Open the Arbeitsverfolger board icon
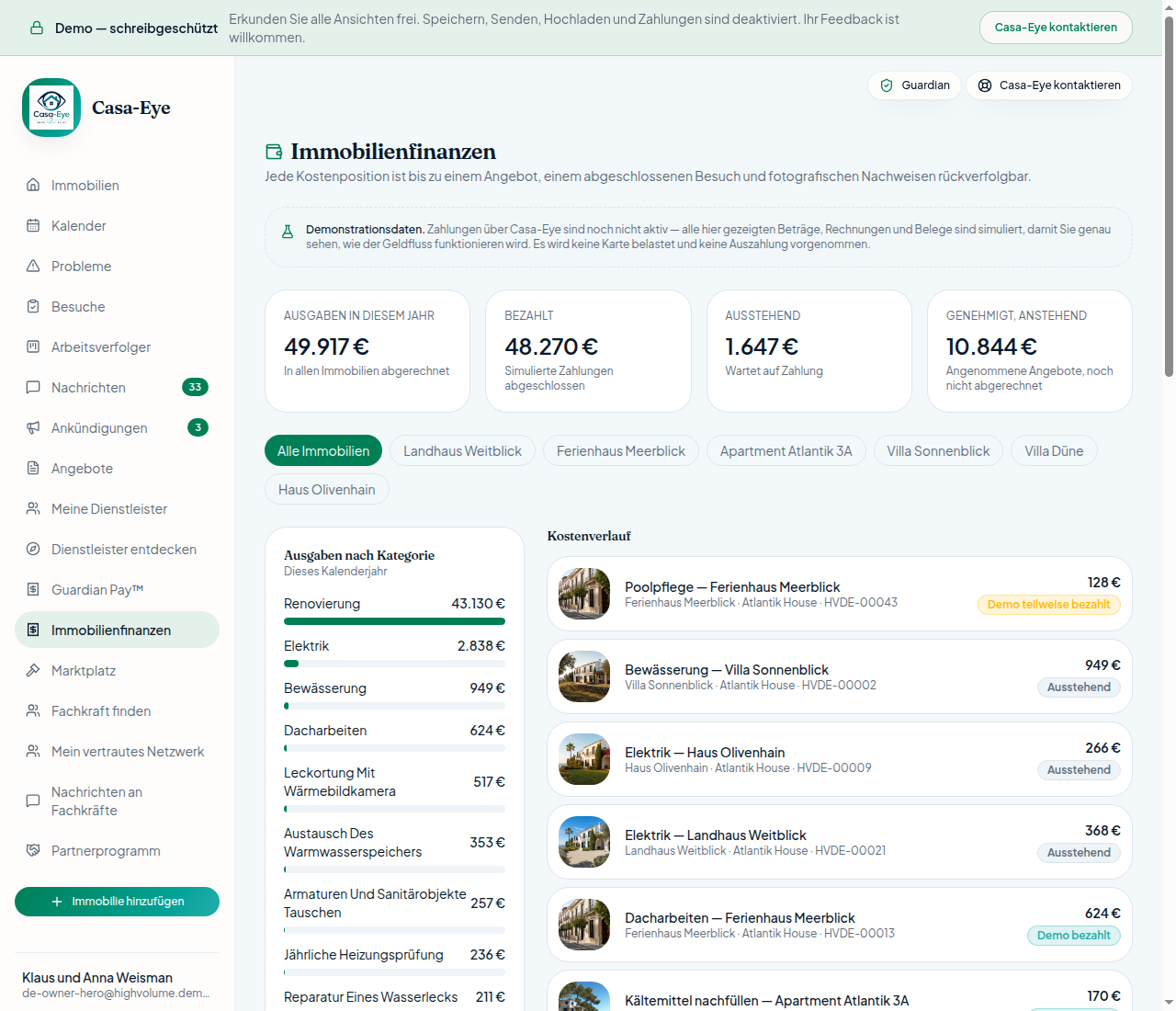Image resolution: width=1176 pixels, height=1011 pixels. (x=33, y=346)
